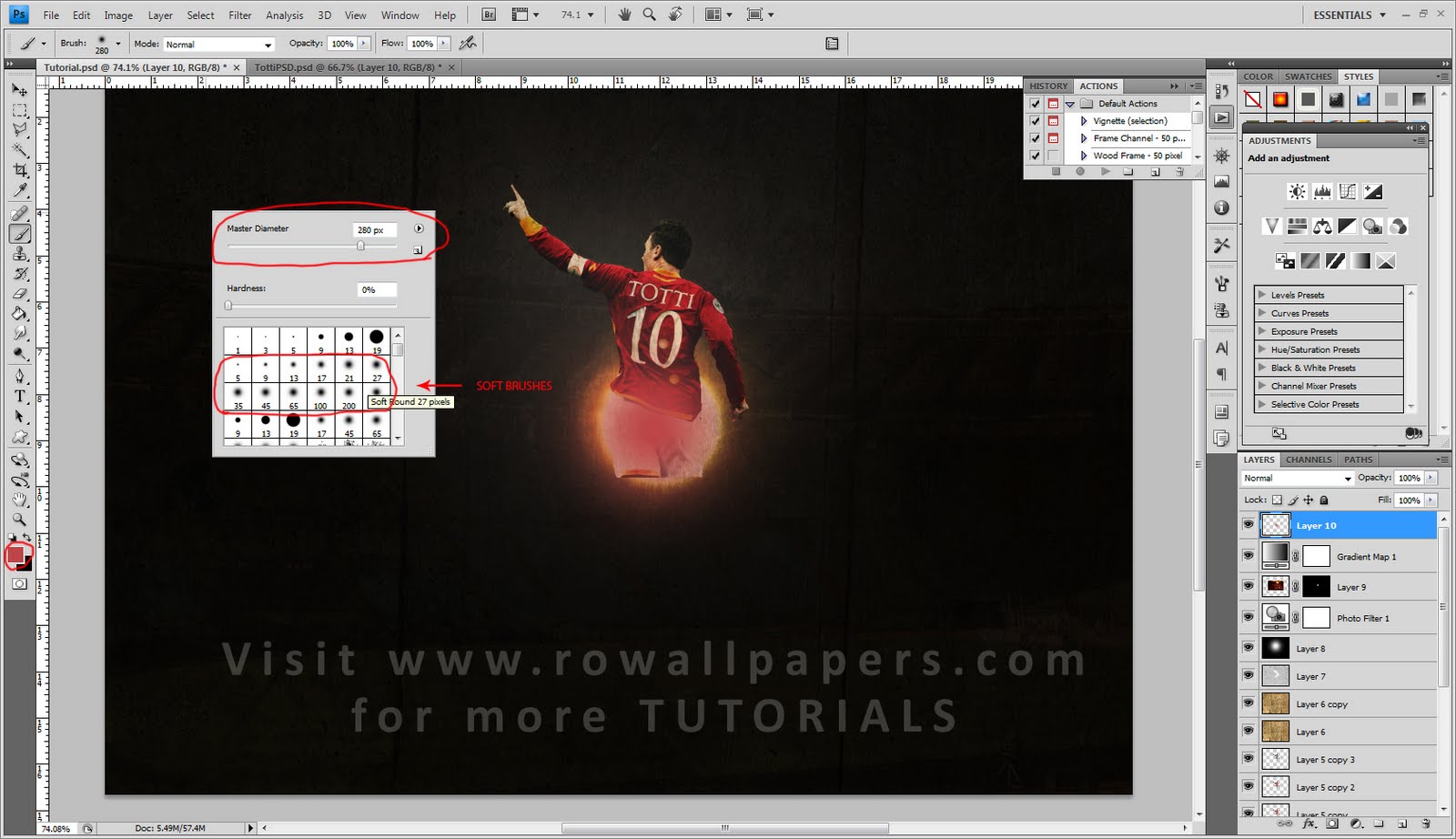
Task: Select the Clone Stamp tool
Action: tap(19, 253)
